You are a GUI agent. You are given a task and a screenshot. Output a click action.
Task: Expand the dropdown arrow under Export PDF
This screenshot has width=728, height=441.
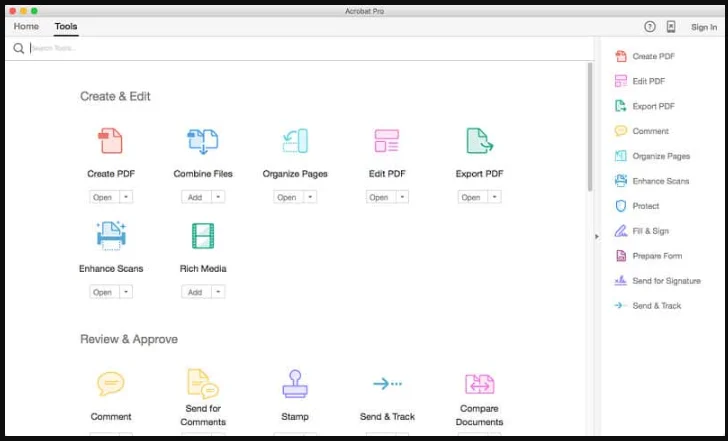click(494, 197)
